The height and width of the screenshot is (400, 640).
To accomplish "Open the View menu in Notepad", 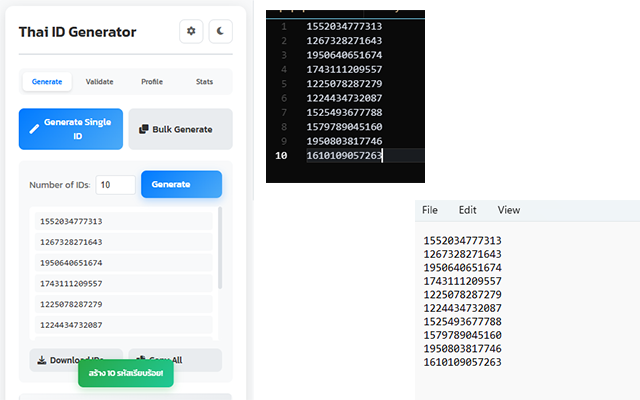I will [508, 210].
